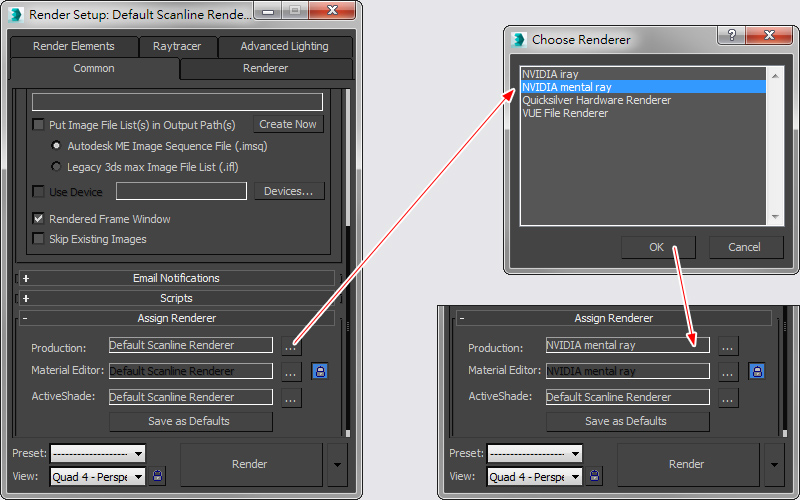Click the lock icon beside NVIDIA mental ray Material Editor
The height and width of the screenshot is (500, 800).
756,371
